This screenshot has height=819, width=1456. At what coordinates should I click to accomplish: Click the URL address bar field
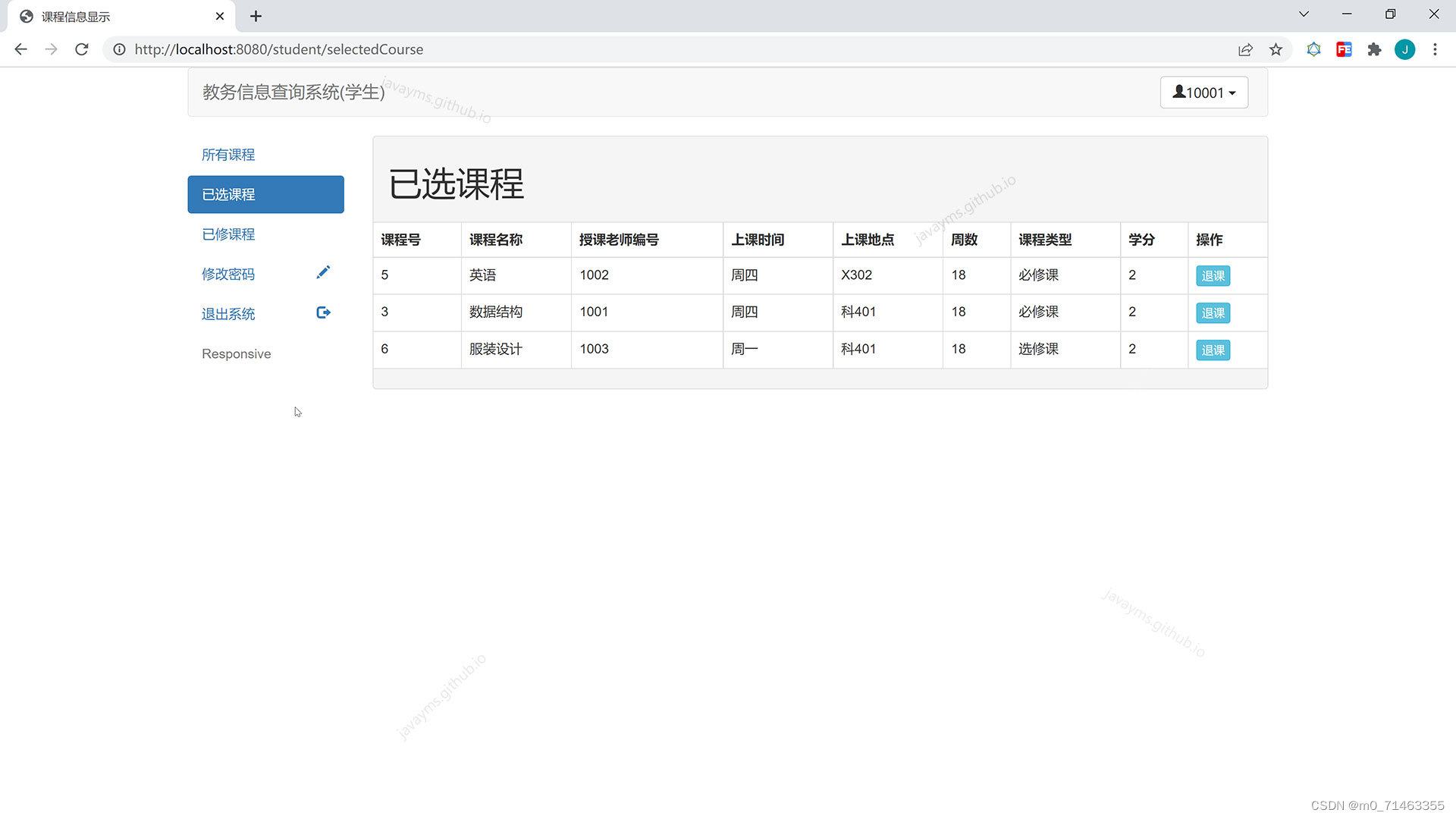tap(607, 49)
